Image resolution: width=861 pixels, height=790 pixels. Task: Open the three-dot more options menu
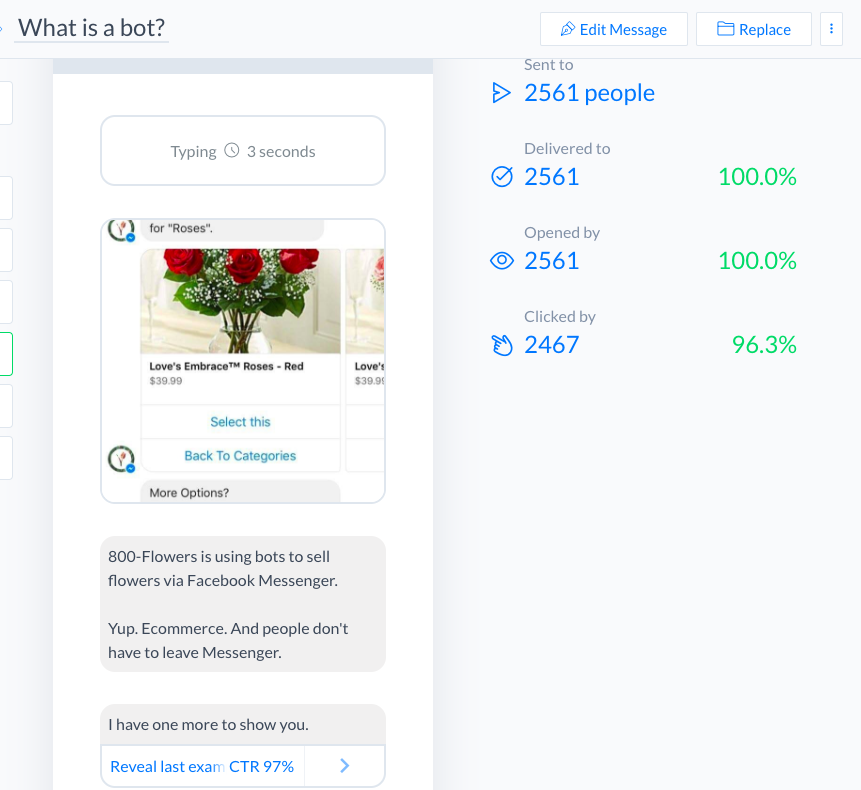pyautogui.click(x=831, y=29)
